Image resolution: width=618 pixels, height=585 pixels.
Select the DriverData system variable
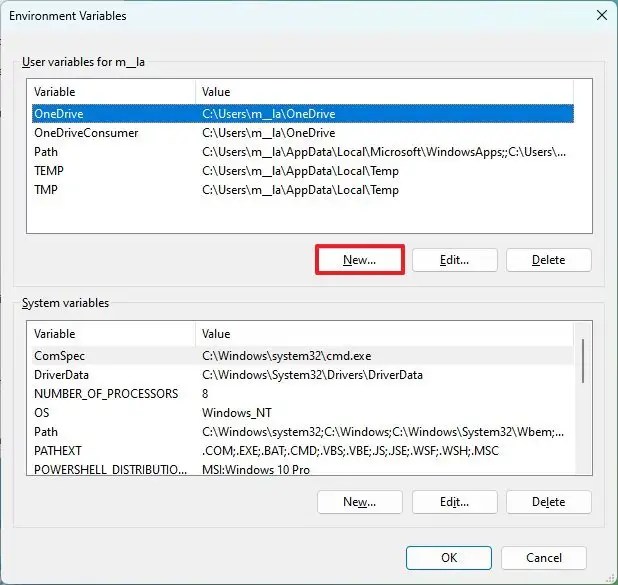click(303, 375)
